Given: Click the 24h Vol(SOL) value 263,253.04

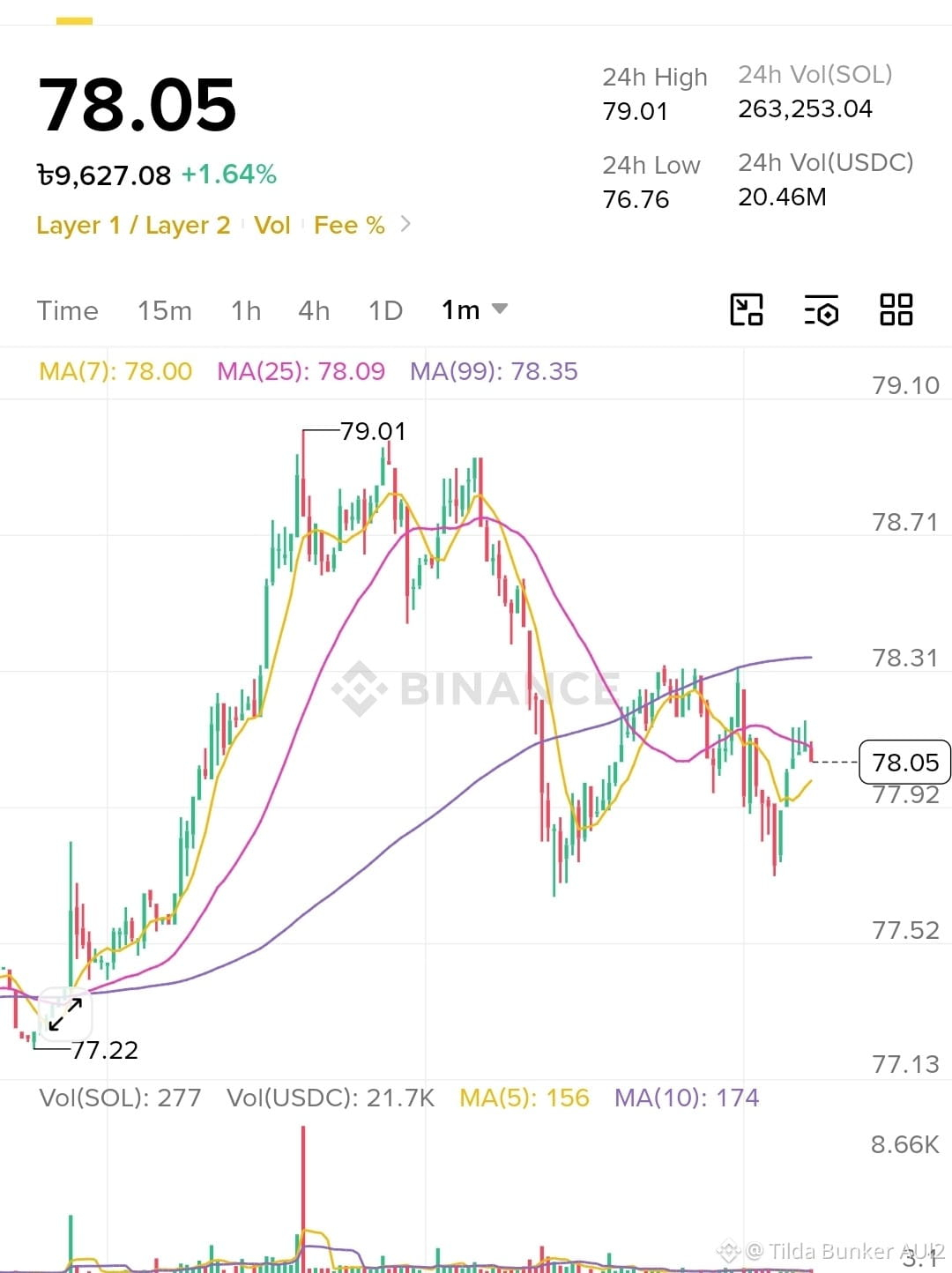Looking at the screenshot, I should pyautogui.click(x=805, y=108).
